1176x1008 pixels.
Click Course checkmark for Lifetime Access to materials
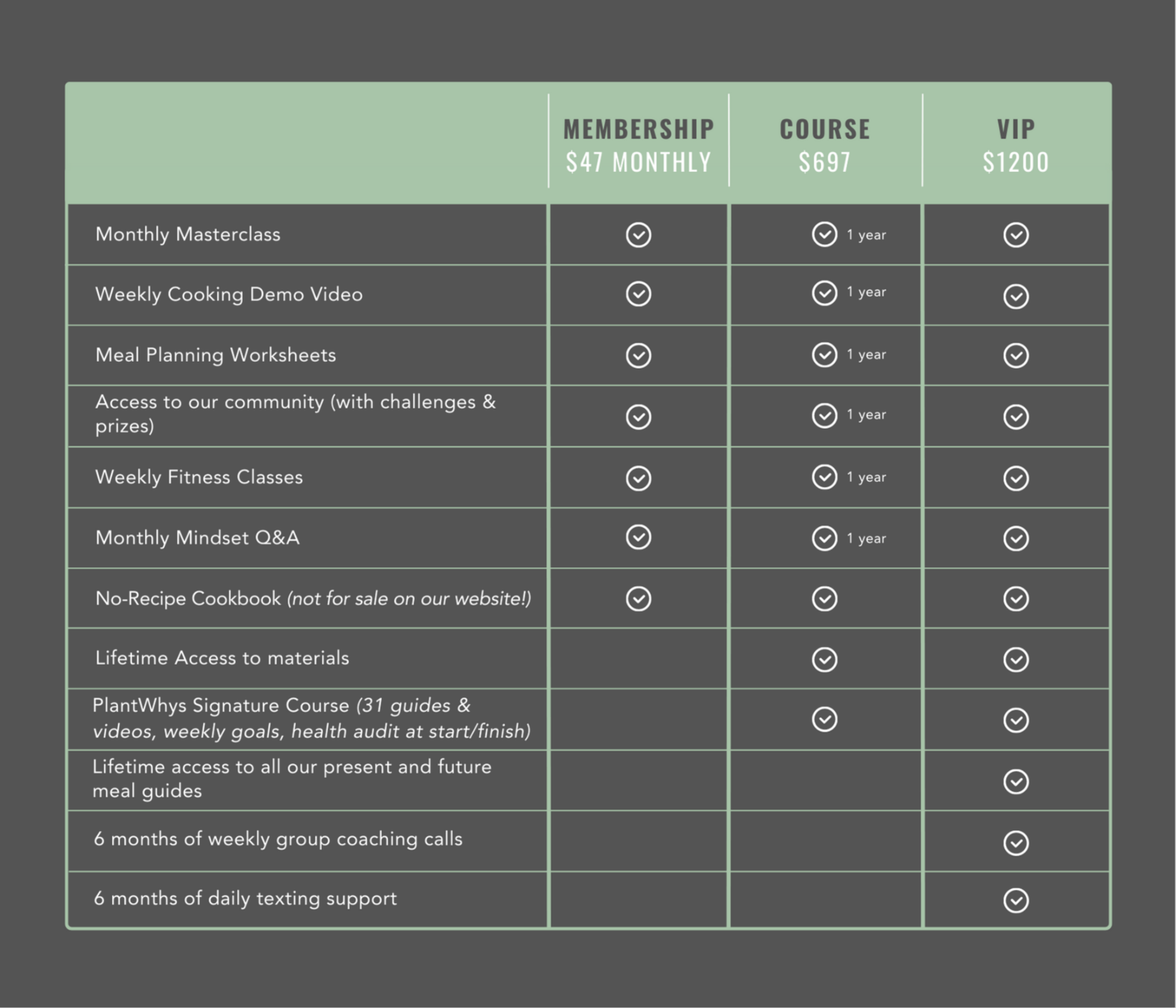point(825,659)
